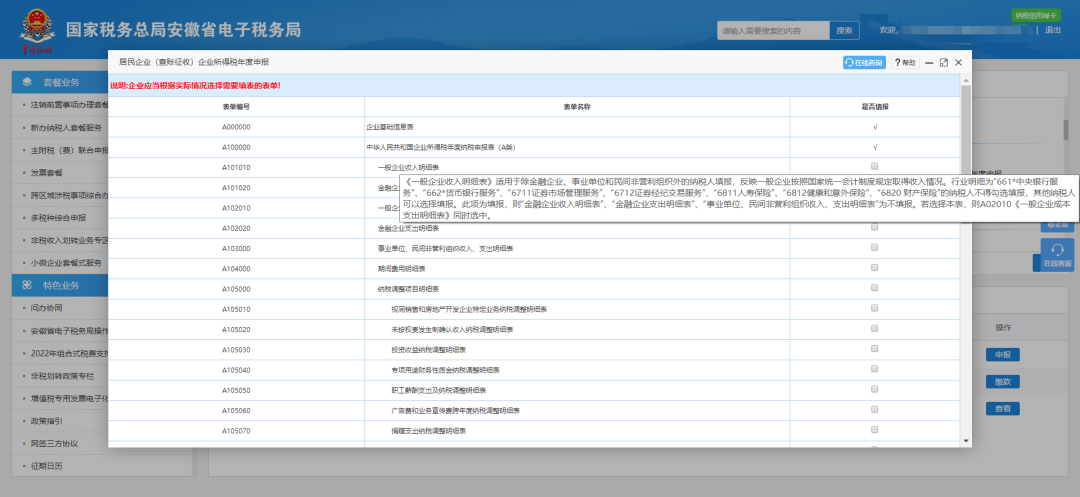The width and height of the screenshot is (1080, 497).
Task: Open 在线咨询 online consultation in dialog header
Action: [x=864, y=63]
